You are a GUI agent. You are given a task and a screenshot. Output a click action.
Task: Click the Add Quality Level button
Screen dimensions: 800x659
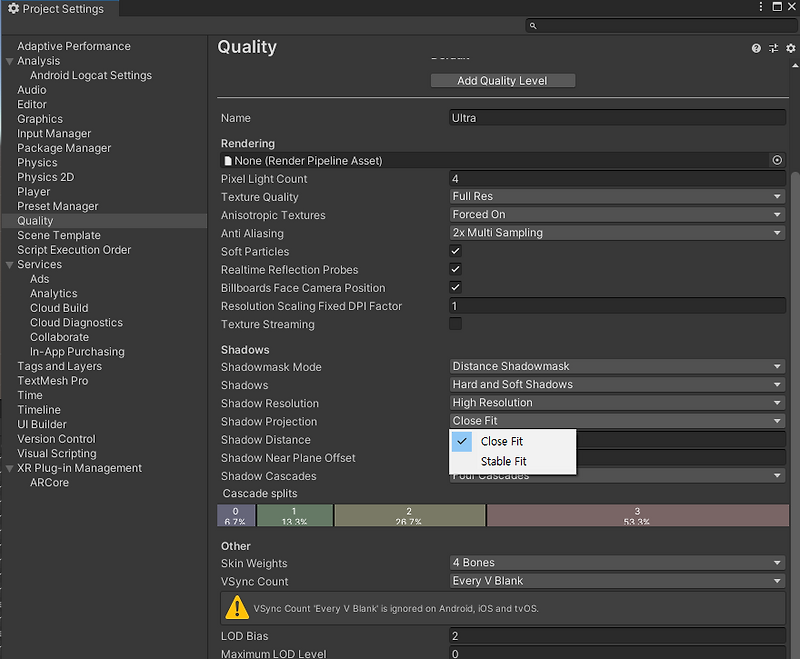pyautogui.click(x=503, y=80)
